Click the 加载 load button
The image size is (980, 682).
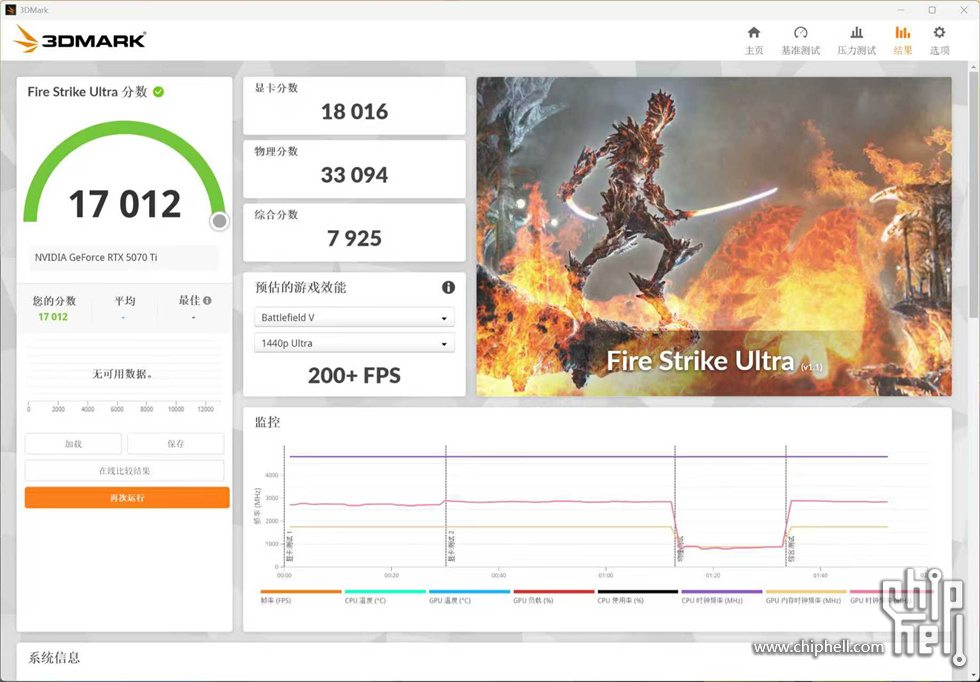click(73, 444)
